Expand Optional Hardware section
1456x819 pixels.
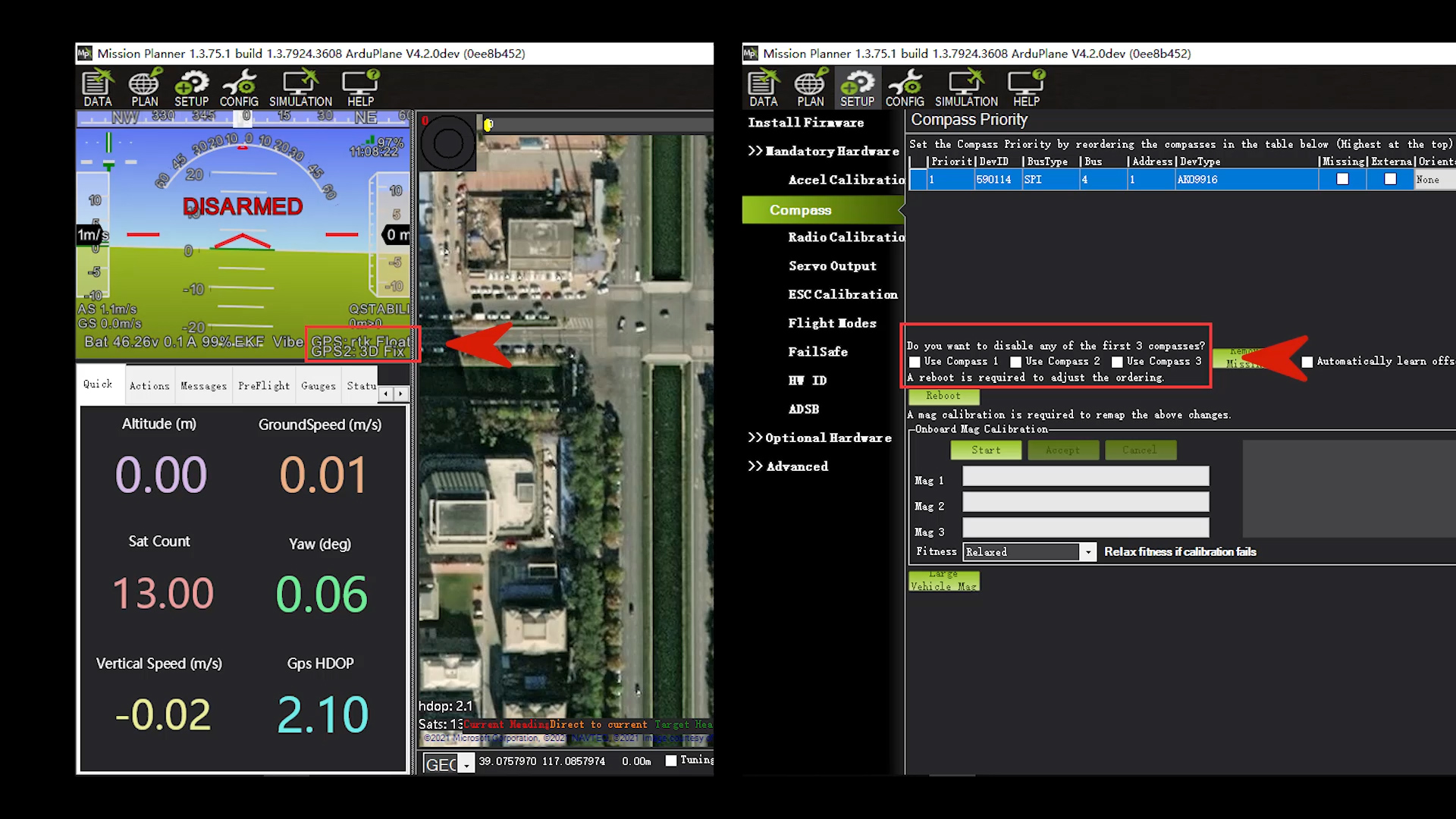click(820, 438)
